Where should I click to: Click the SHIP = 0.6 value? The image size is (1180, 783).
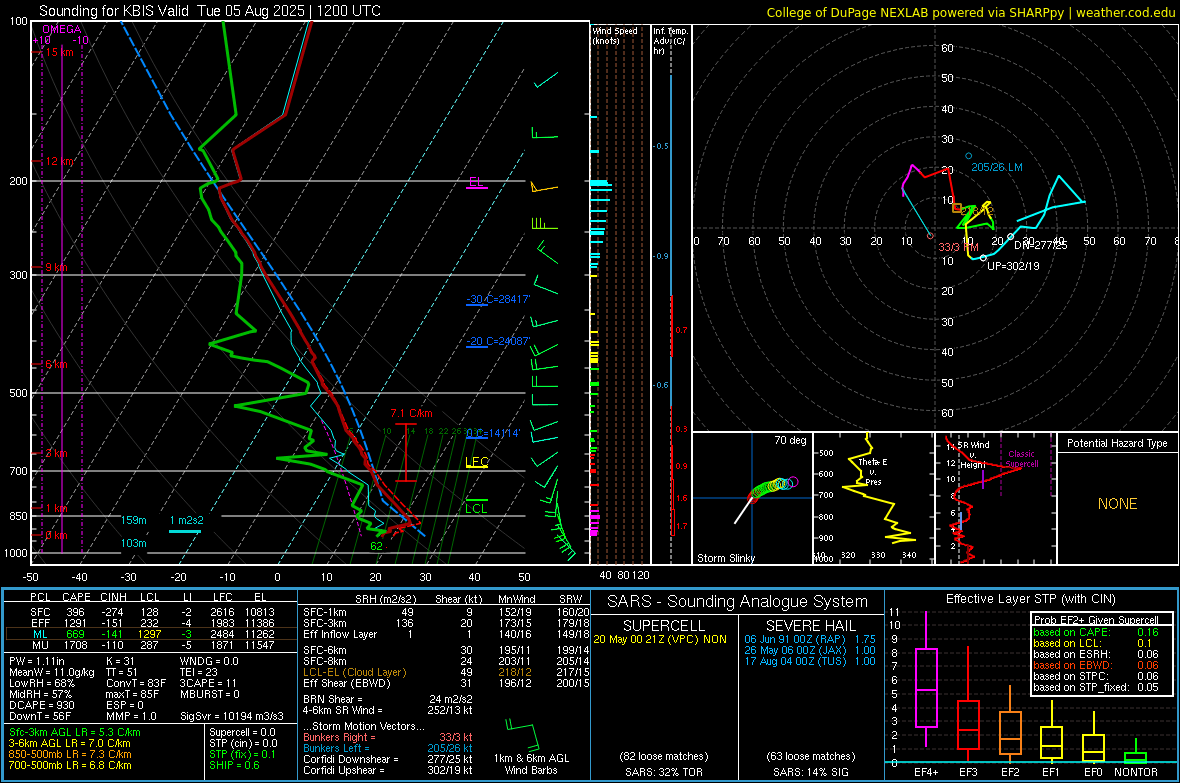[234, 765]
